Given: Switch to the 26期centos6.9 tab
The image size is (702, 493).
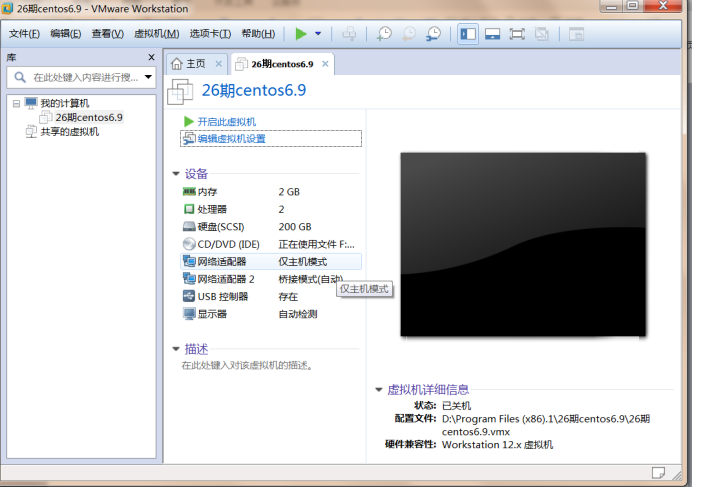Looking at the screenshot, I should pyautogui.click(x=282, y=64).
